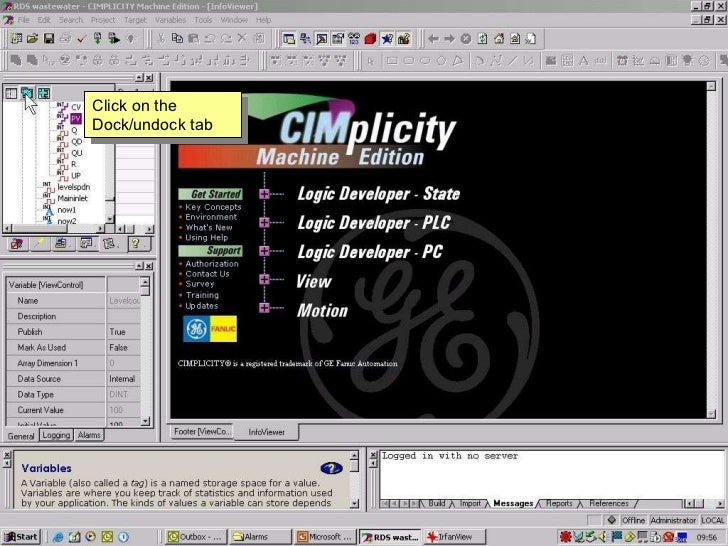Open the Options tab with red icon

click(17, 243)
